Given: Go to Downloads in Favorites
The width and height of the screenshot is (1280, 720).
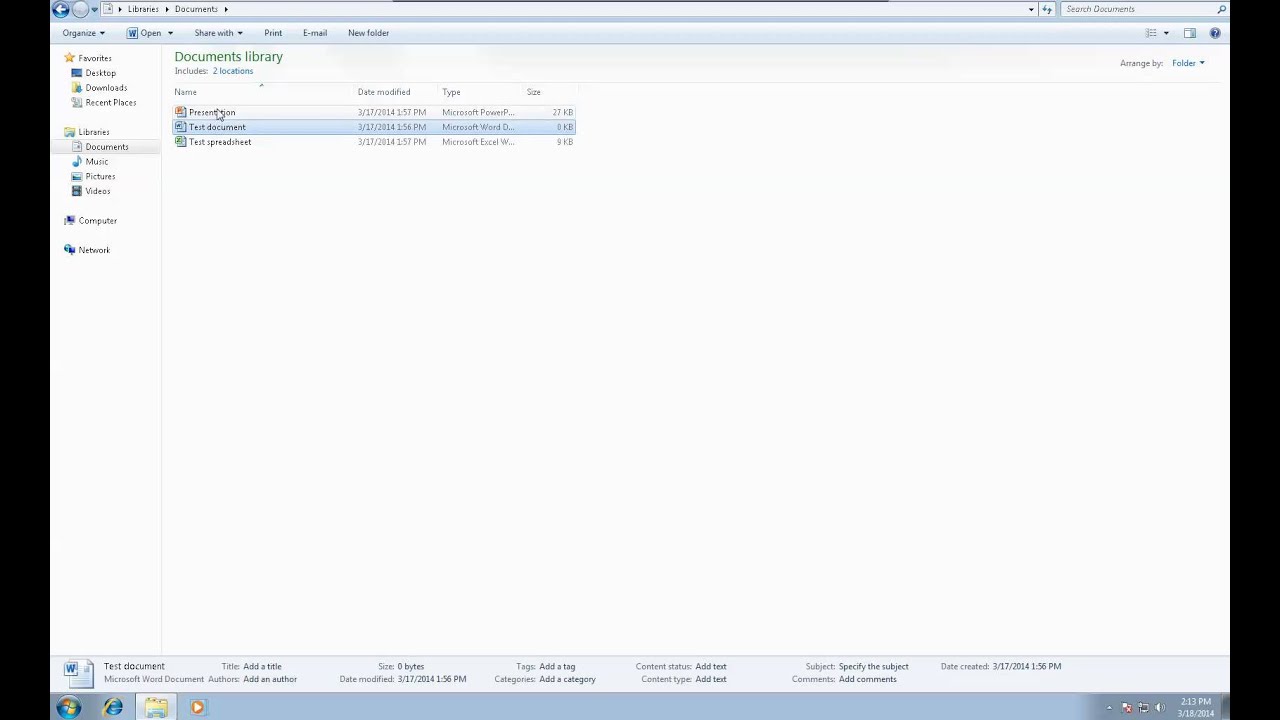Looking at the screenshot, I should 106,88.
